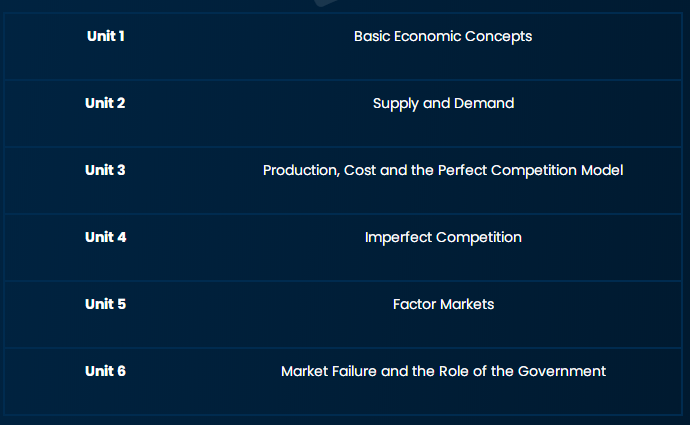Open the Supply and Demand topic
The width and height of the screenshot is (690, 425).
pyautogui.click(x=444, y=104)
